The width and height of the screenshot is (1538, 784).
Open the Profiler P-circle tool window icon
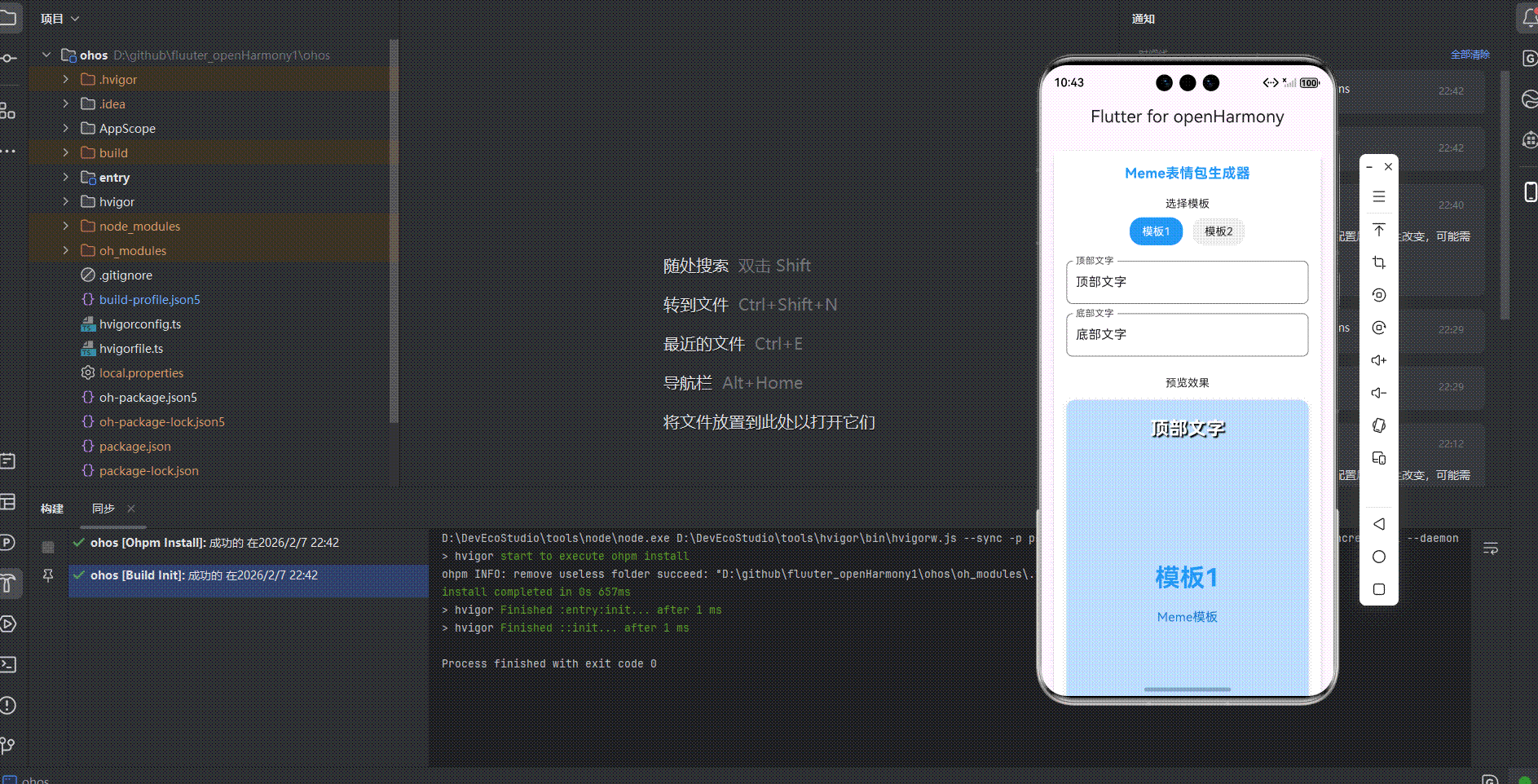coord(8,543)
